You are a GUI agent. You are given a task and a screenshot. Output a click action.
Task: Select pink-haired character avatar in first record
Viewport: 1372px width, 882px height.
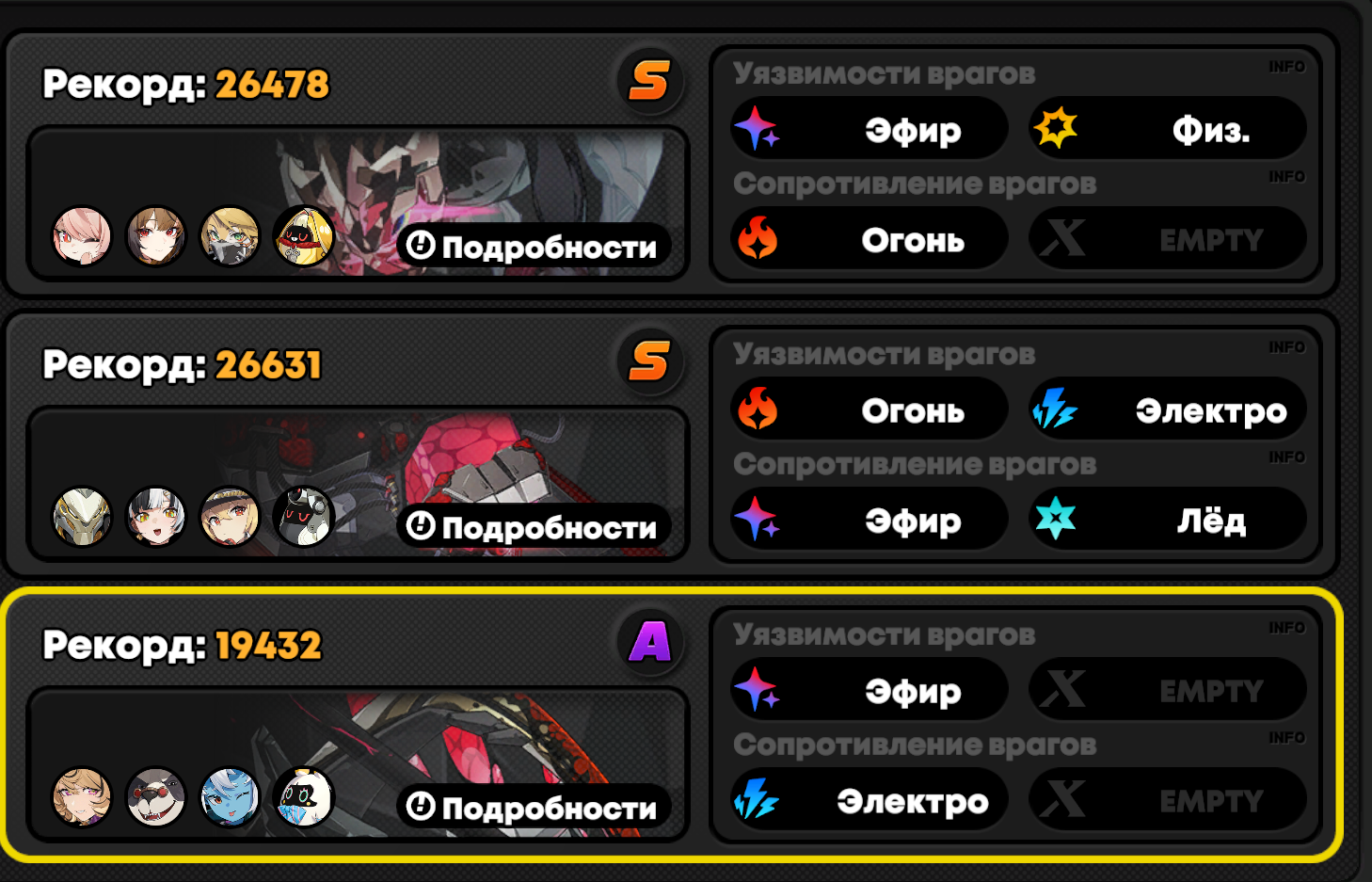[x=82, y=236]
